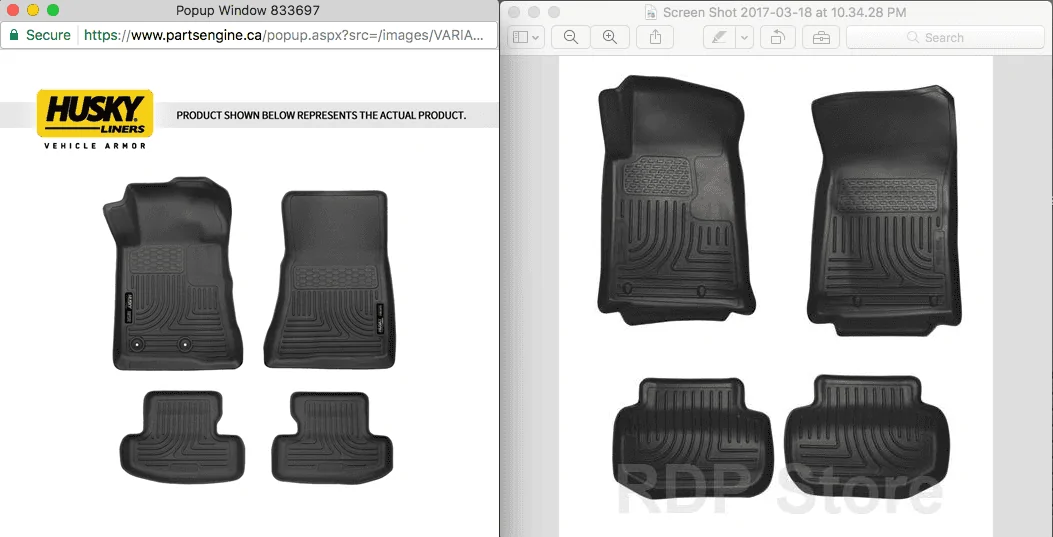Open the Preview sidebar view menu
Image resolution: width=1053 pixels, height=537 pixels.
tap(526, 38)
